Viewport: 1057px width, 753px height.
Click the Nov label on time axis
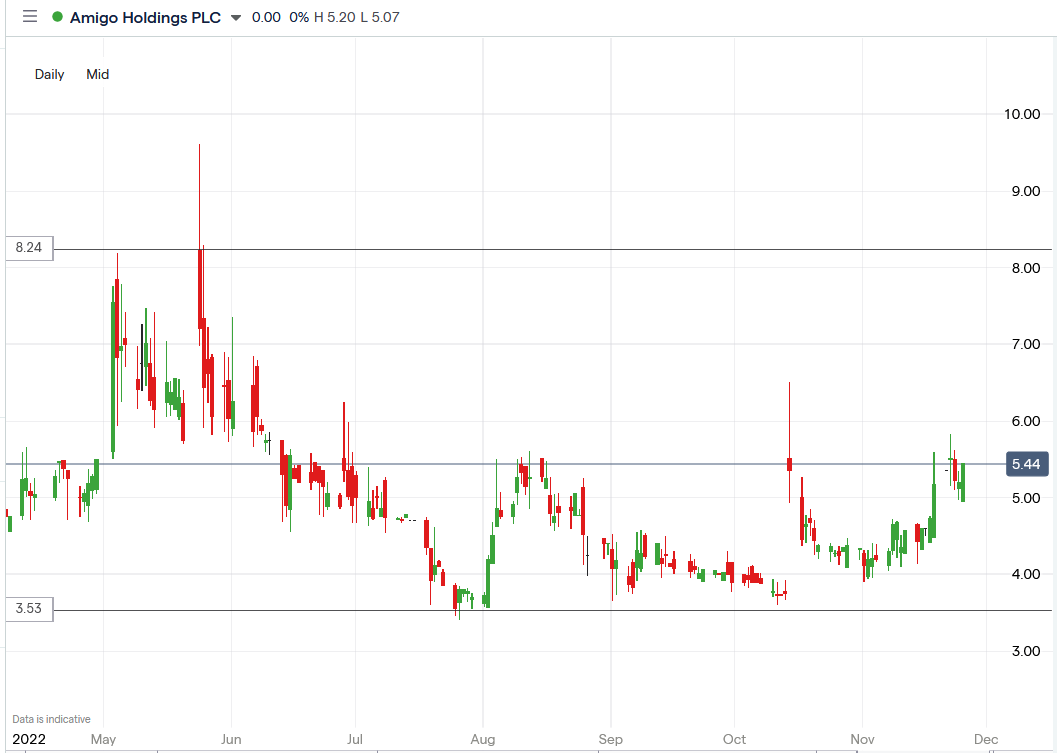pyautogui.click(x=862, y=740)
